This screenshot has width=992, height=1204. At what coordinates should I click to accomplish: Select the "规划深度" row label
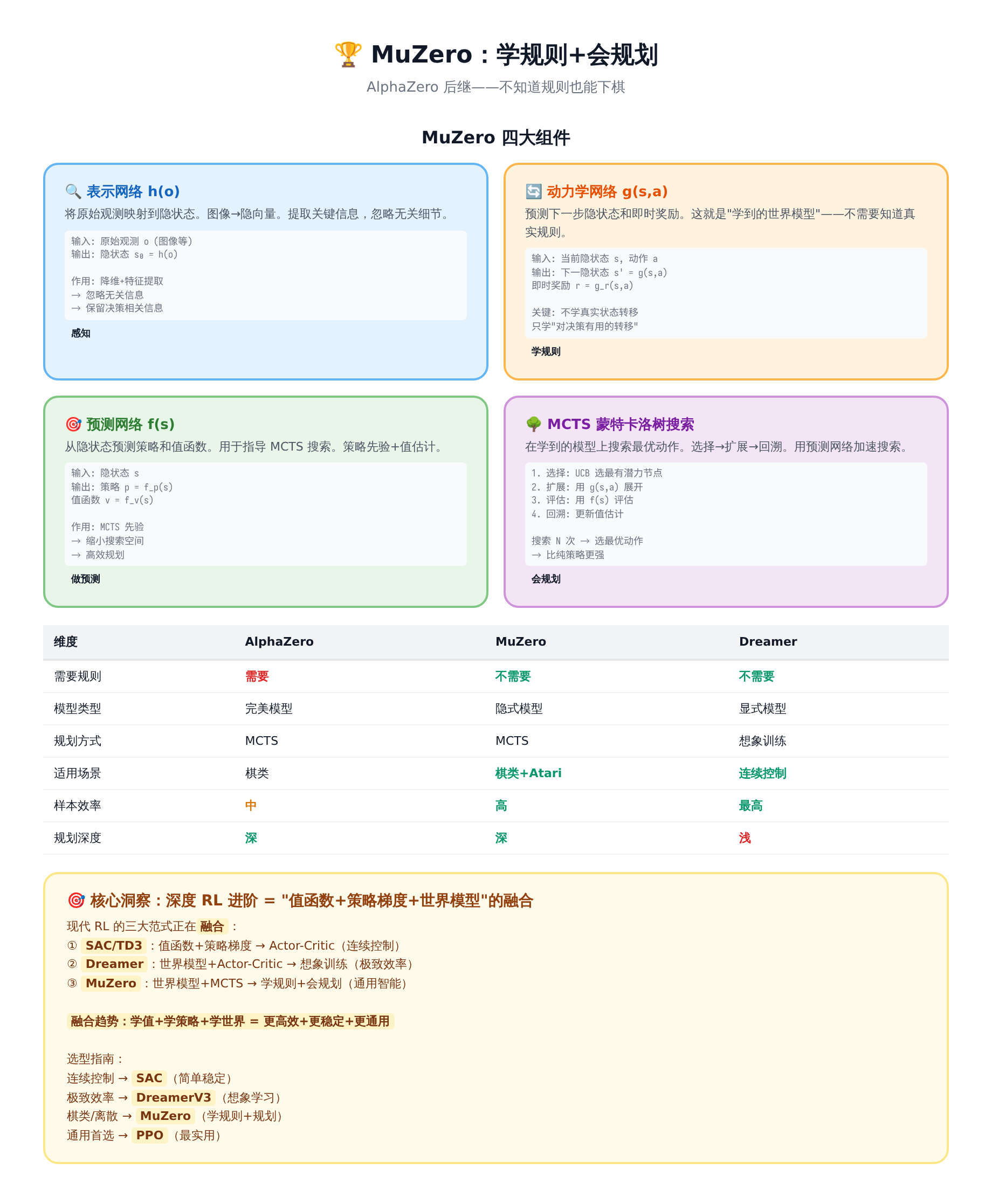78,838
